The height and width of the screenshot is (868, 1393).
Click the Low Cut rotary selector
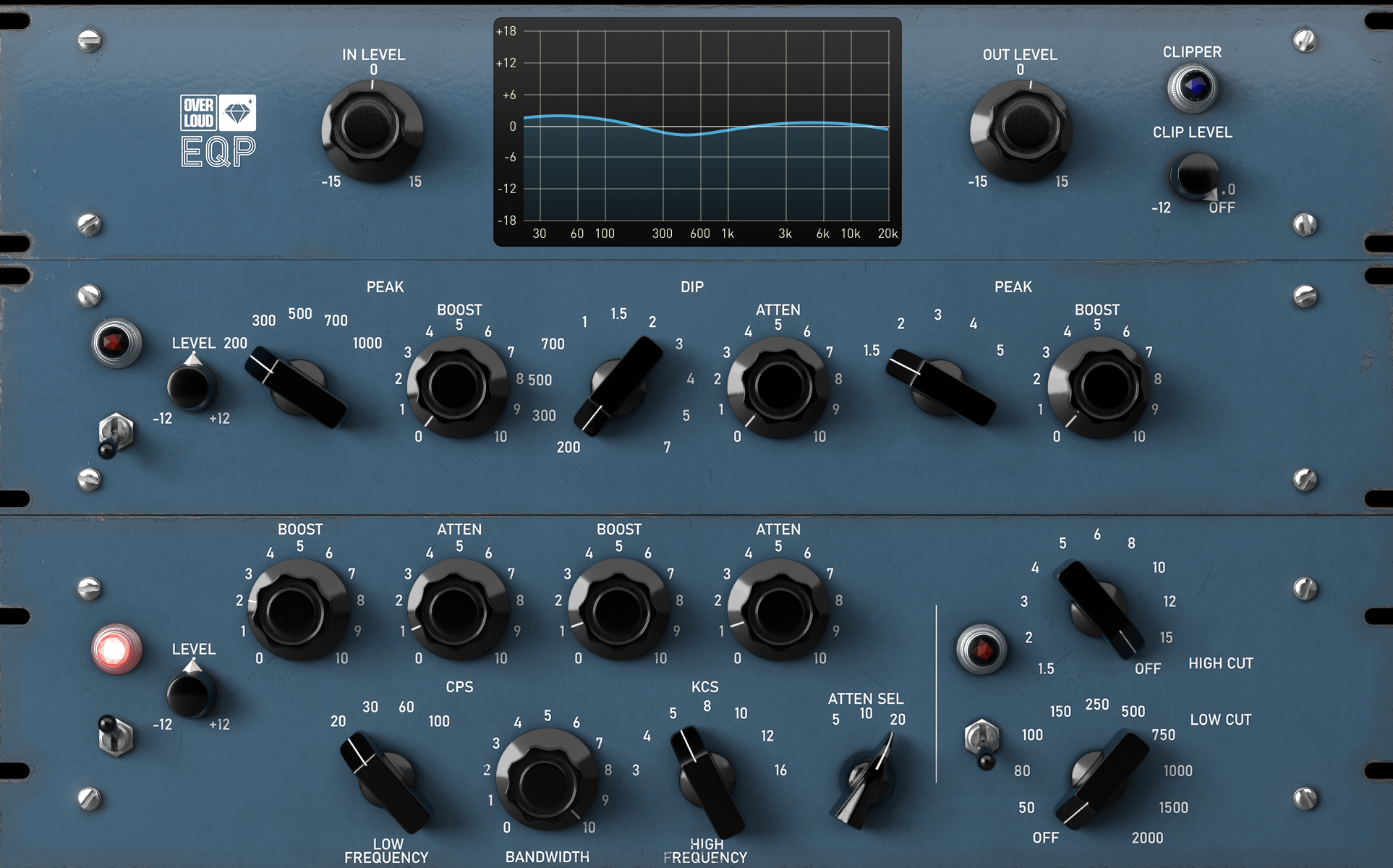(x=1099, y=778)
